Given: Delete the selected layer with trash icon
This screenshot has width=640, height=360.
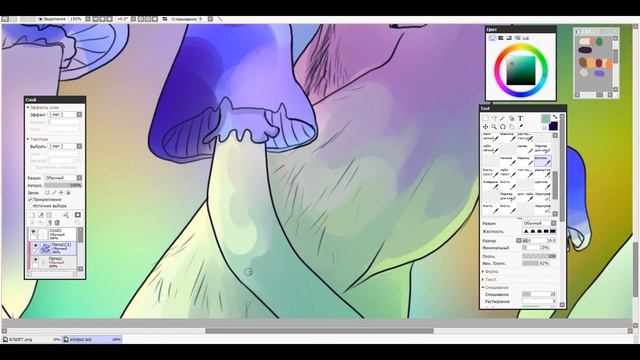Looking at the screenshot, I should click(x=57, y=222).
